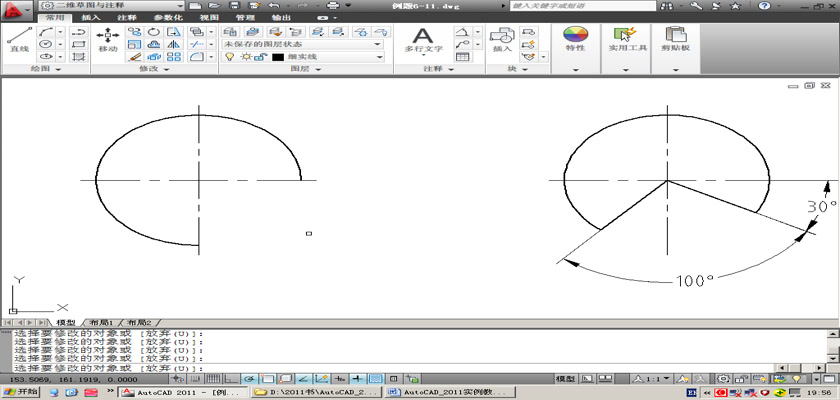
Task: Switch to AutoCAD 2011 taskbar button
Action: point(183,393)
